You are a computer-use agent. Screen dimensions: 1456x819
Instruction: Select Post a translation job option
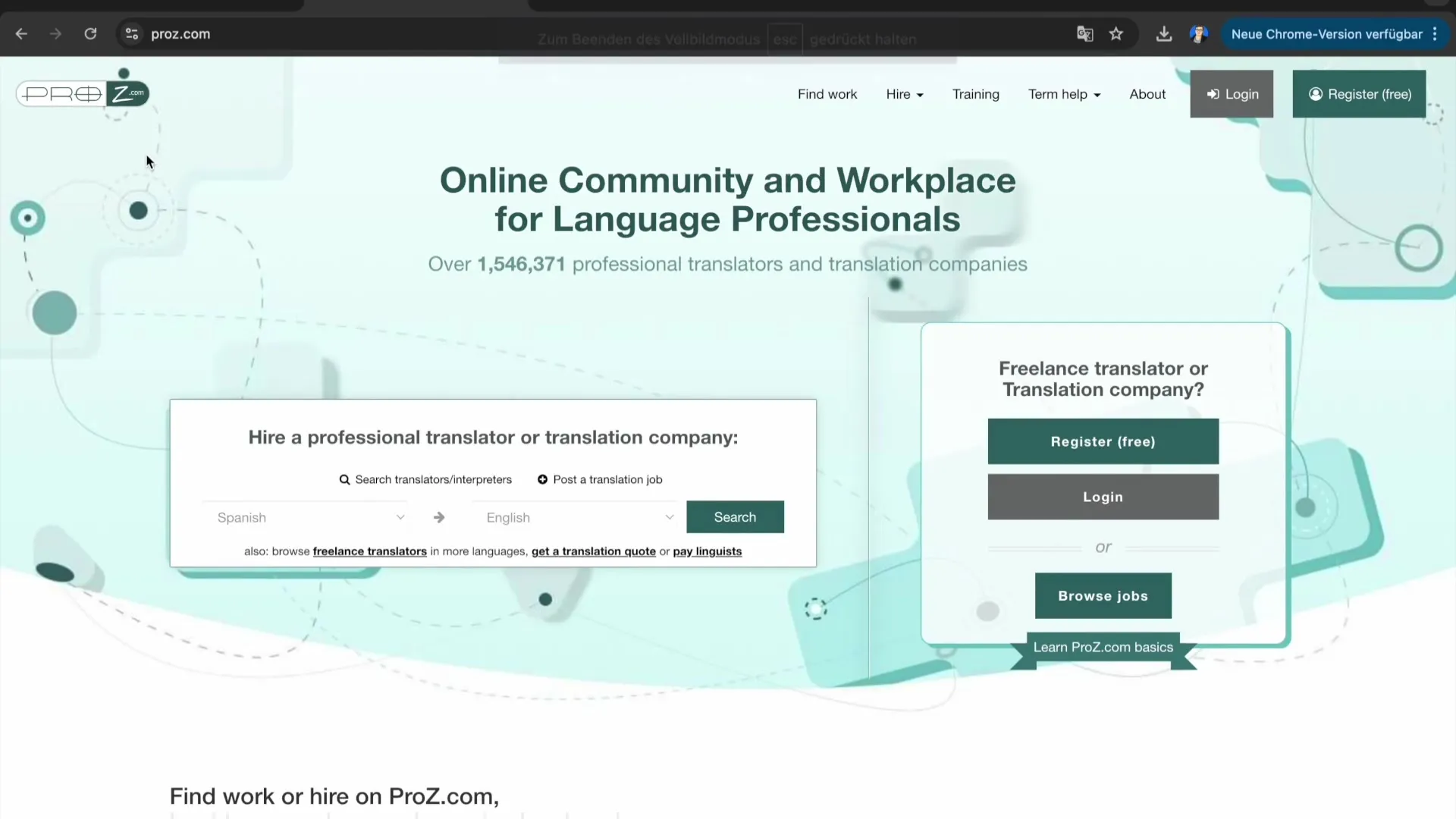[600, 479]
